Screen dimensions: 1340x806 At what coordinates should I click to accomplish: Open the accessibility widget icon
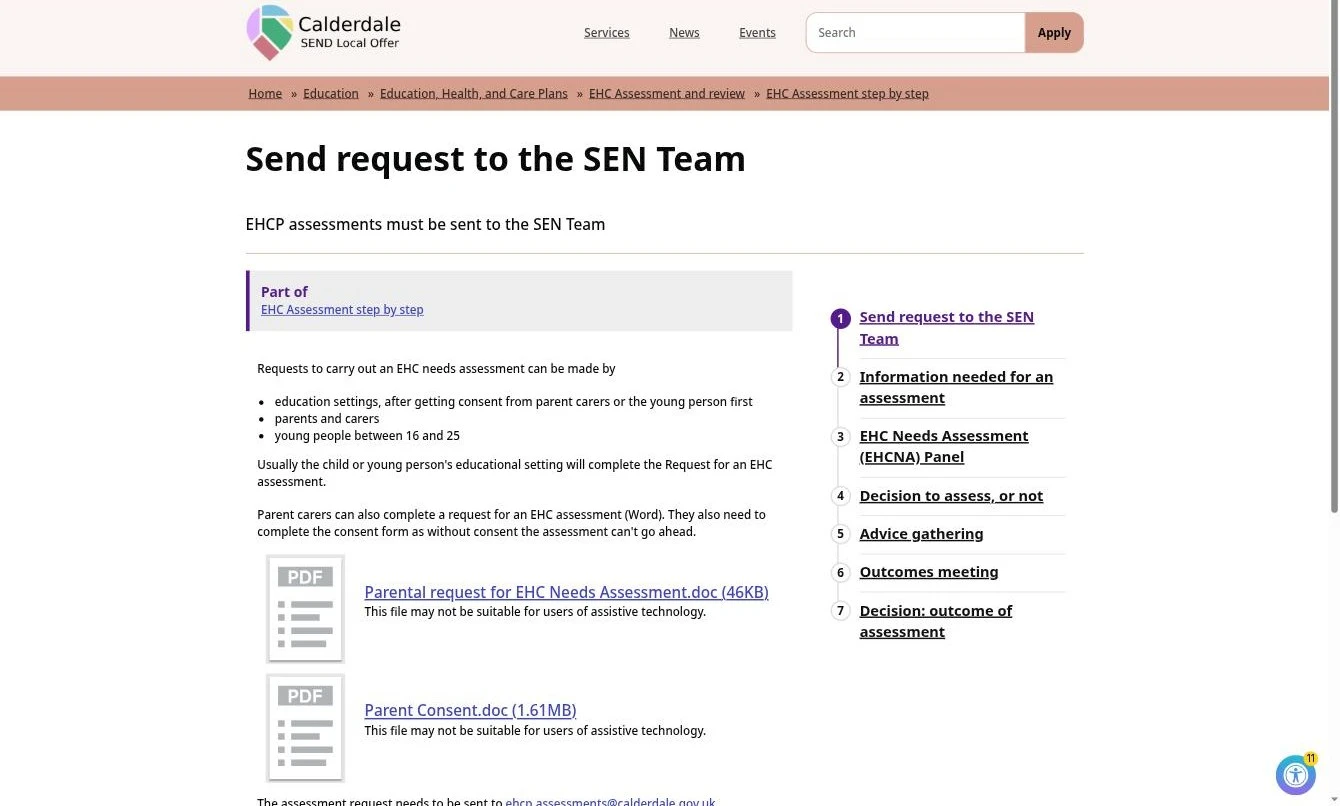tap(1296, 775)
